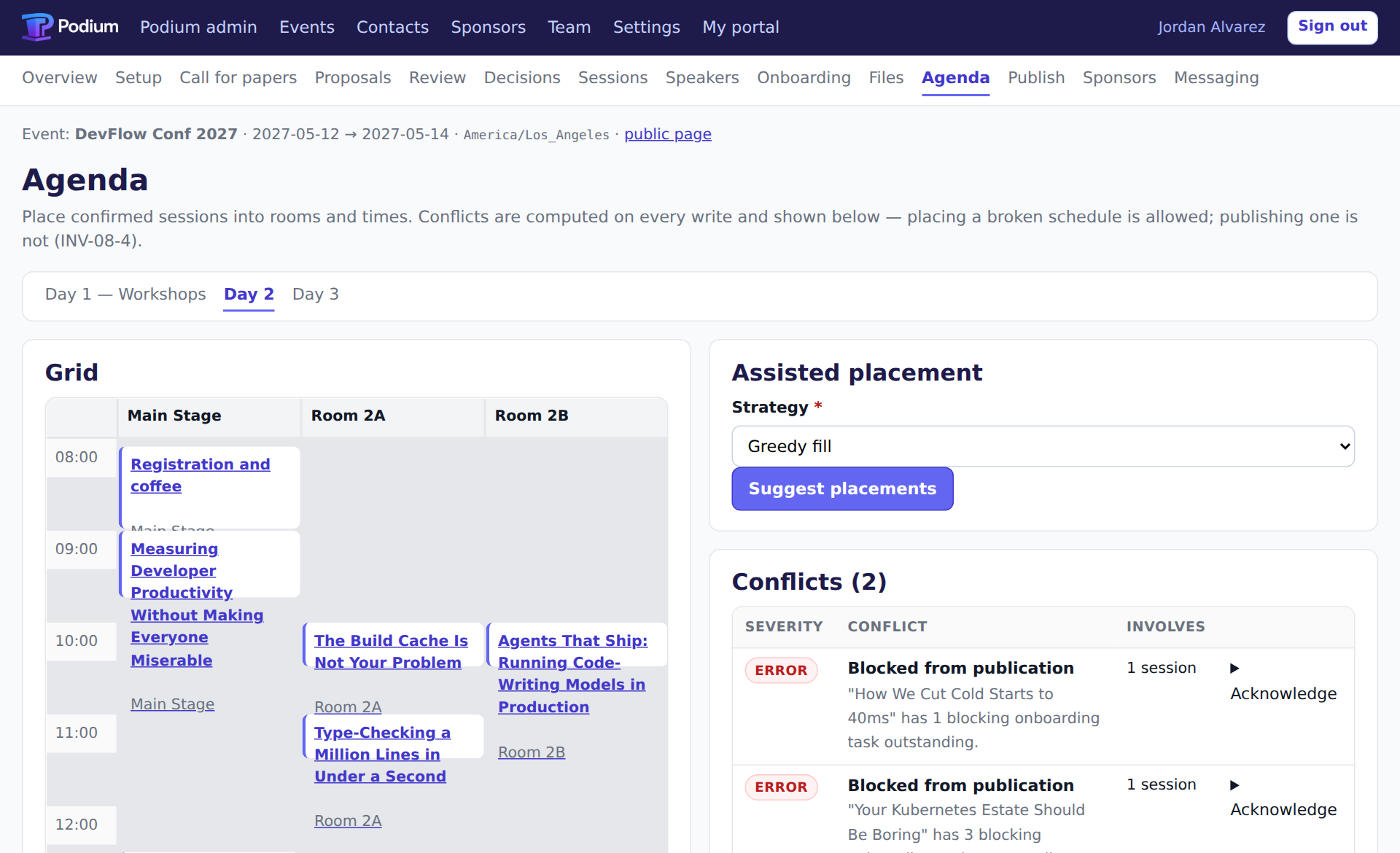Click Suggest placements button
The width and height of the screenshot is (1400, 853).
[x=842, y=488]
